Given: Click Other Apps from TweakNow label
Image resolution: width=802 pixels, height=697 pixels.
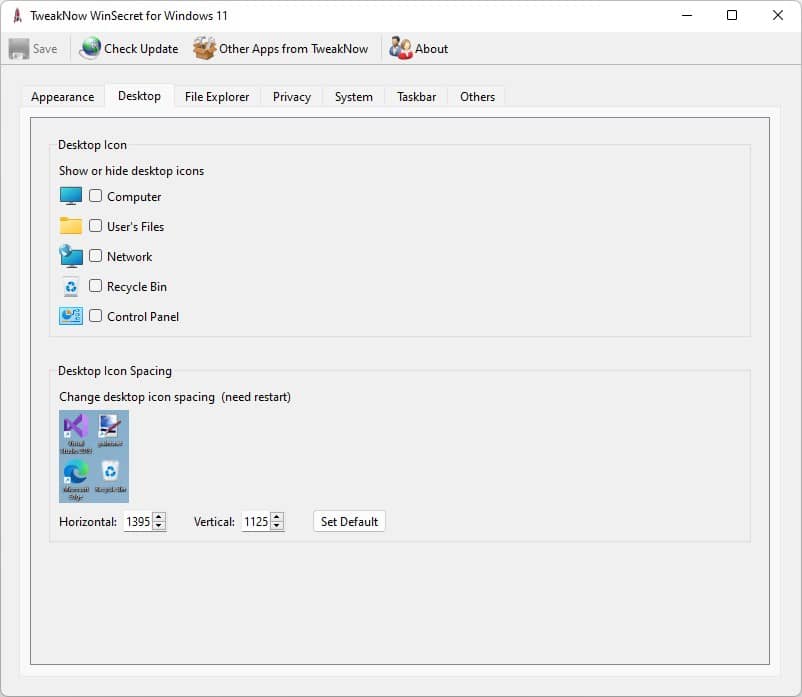Looking at the screenshot, I should point(294,49).
